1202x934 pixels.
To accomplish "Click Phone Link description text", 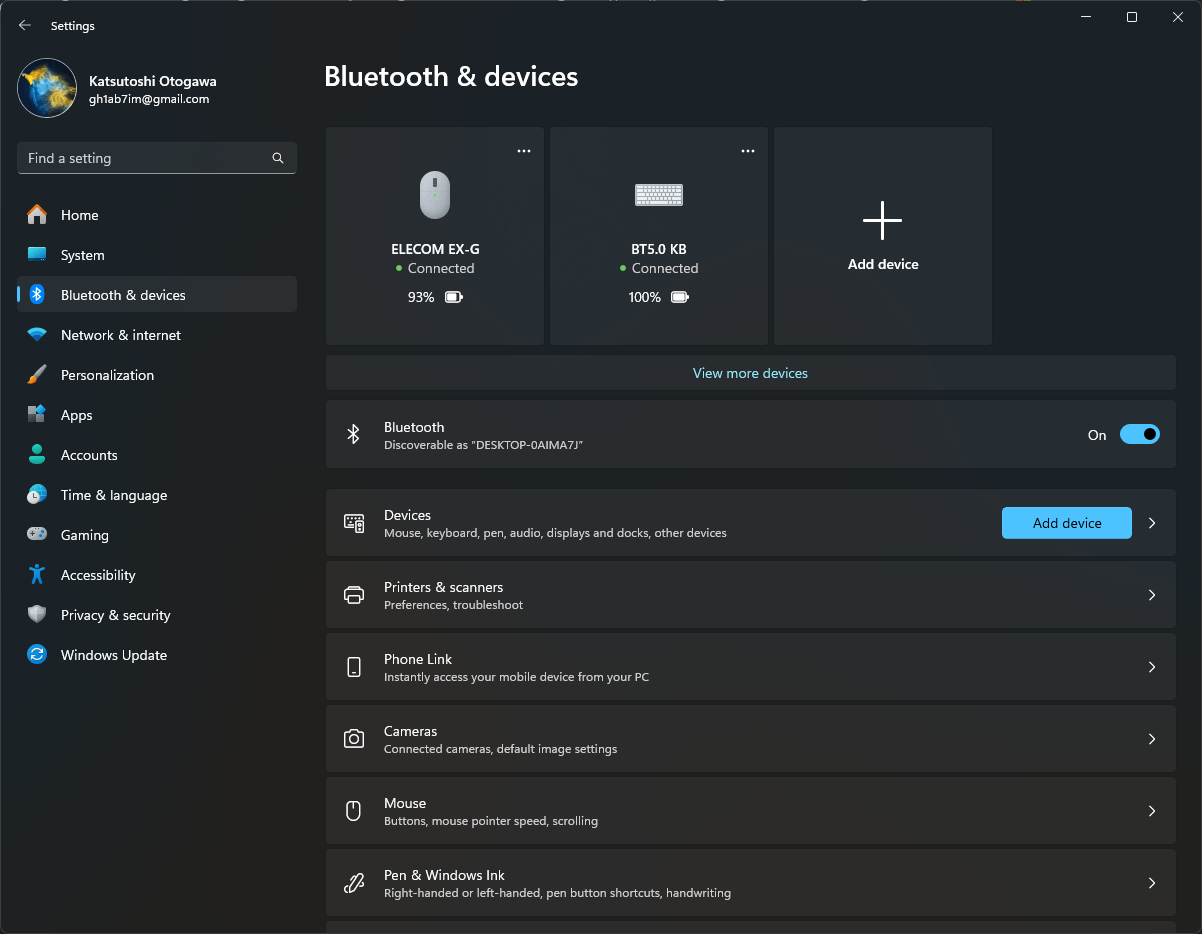I will pos(516,677).
